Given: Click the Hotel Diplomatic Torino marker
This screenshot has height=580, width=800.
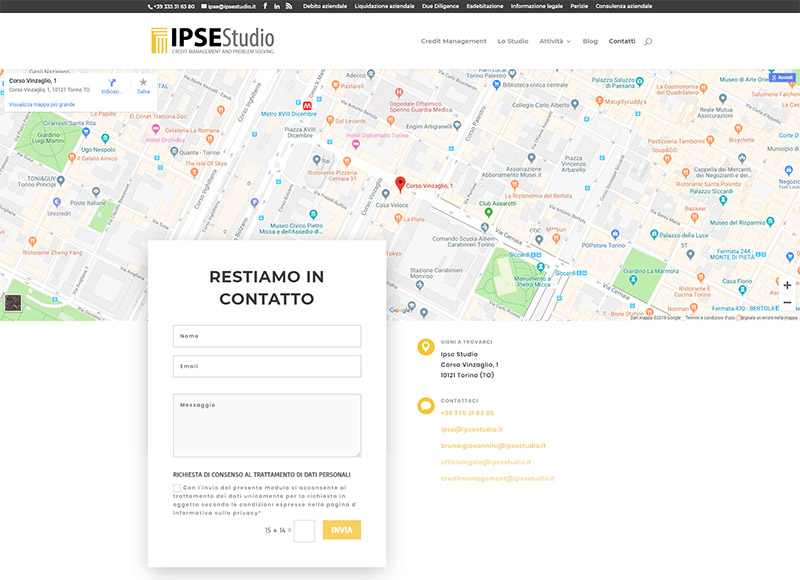Looking at the screenshot, I should (x=356, y=145).
